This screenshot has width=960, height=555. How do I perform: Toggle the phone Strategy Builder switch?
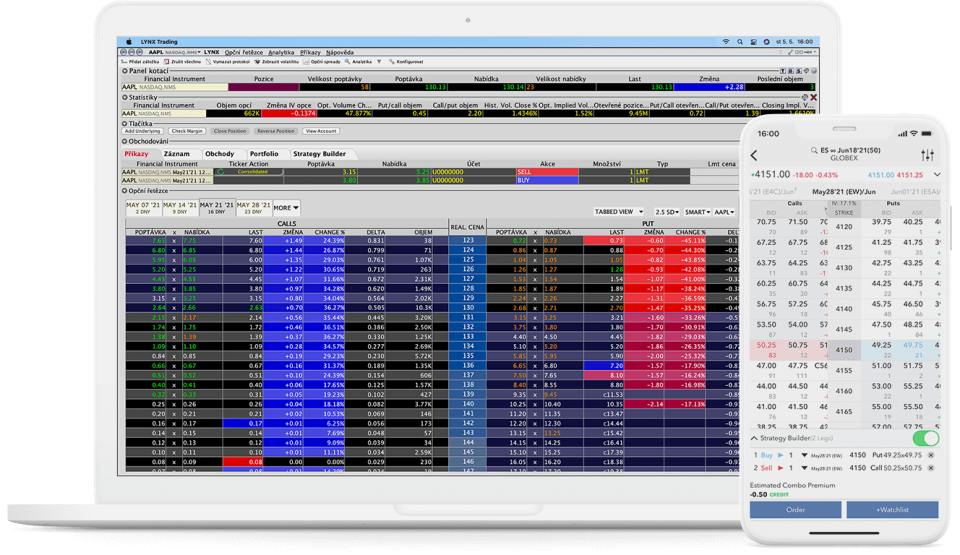(925, 438)
